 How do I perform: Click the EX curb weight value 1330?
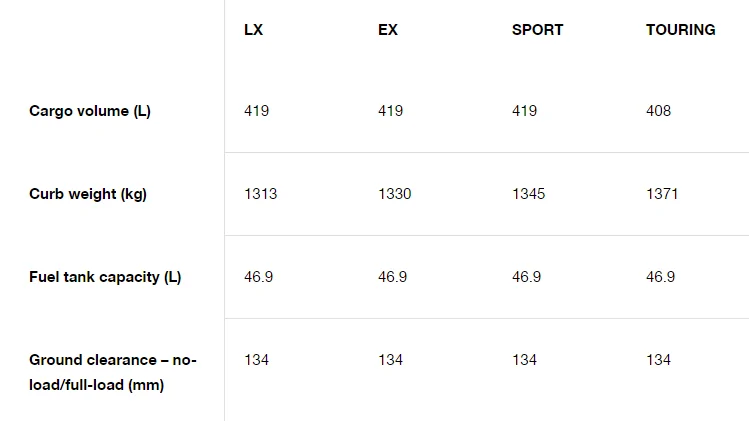pos(395,194)
